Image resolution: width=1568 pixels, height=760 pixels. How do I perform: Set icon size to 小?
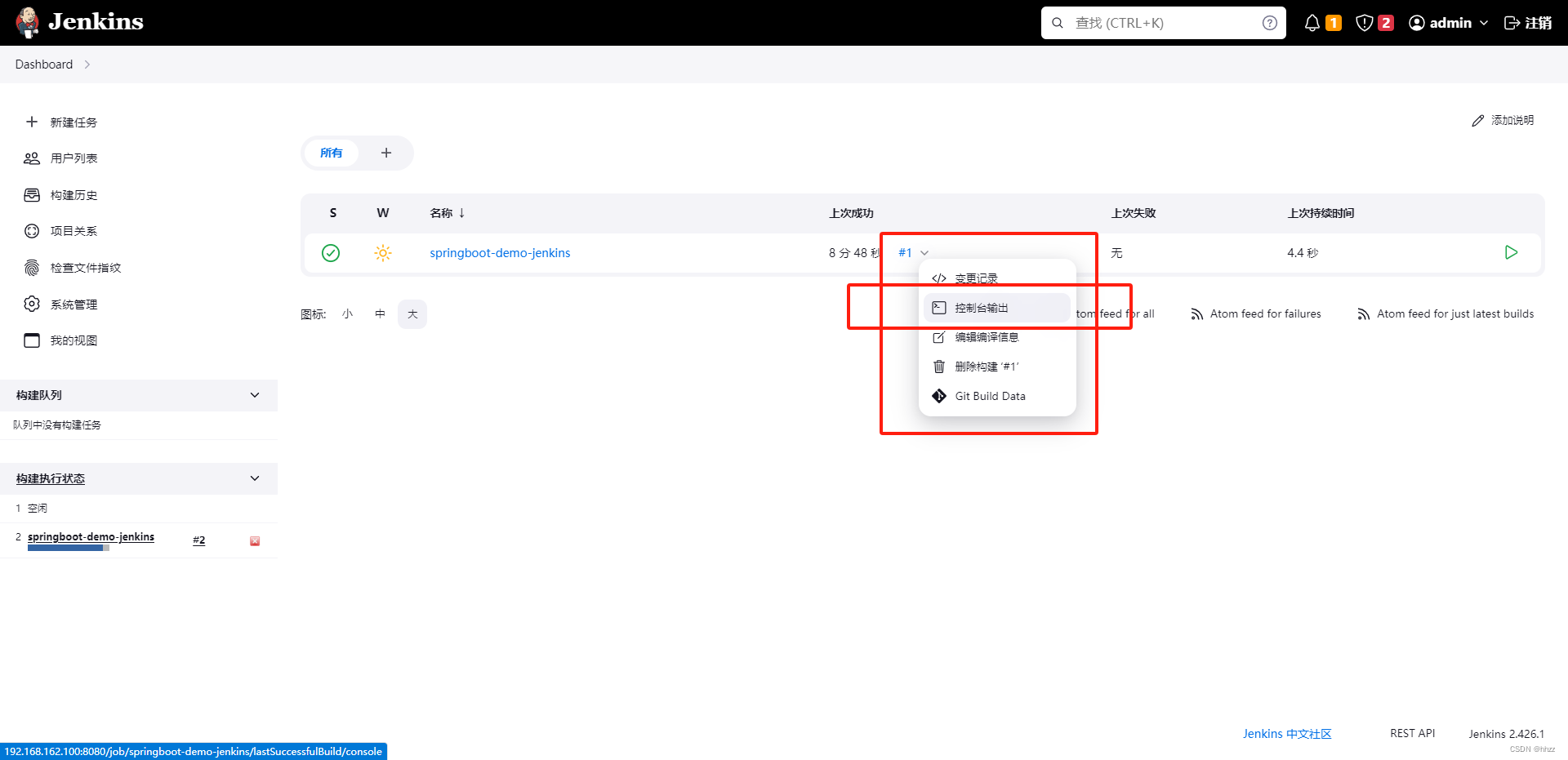347,314
